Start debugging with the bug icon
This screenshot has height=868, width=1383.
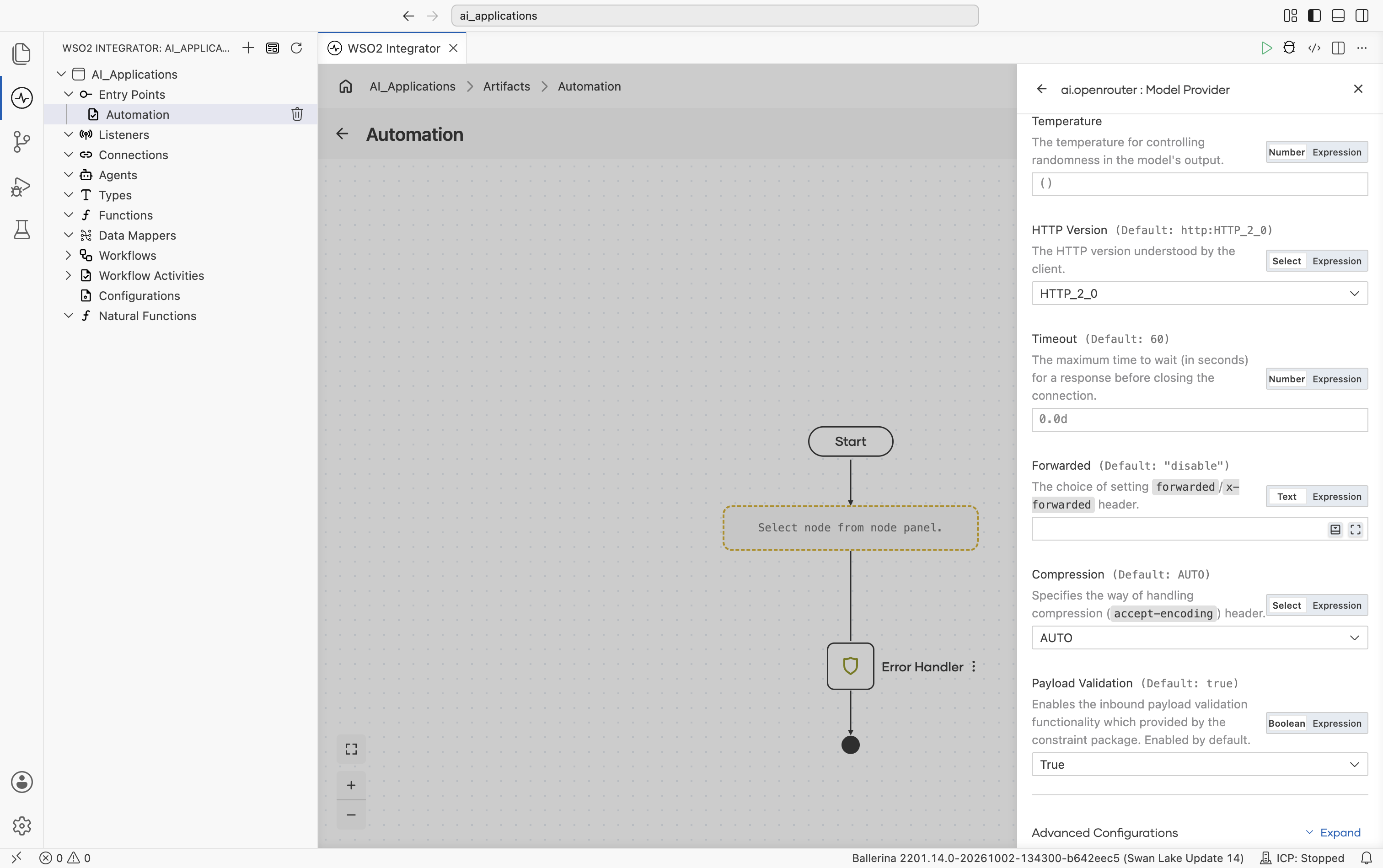click(1289, 48)
